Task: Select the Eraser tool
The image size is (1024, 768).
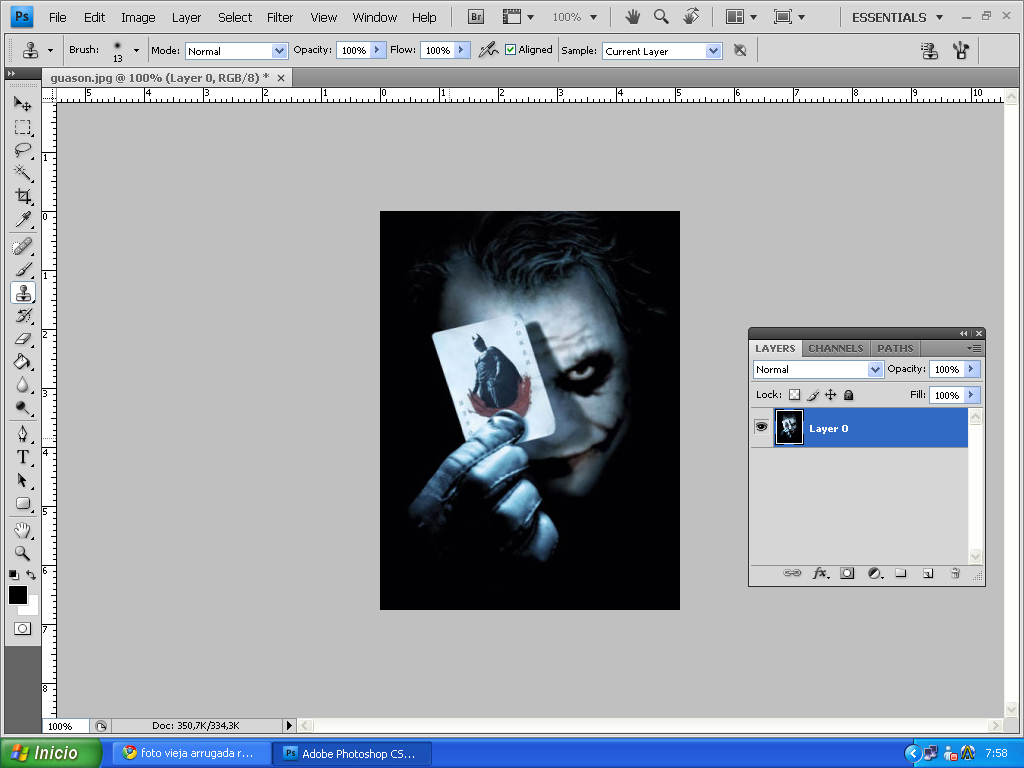Action: pos(22,339)
